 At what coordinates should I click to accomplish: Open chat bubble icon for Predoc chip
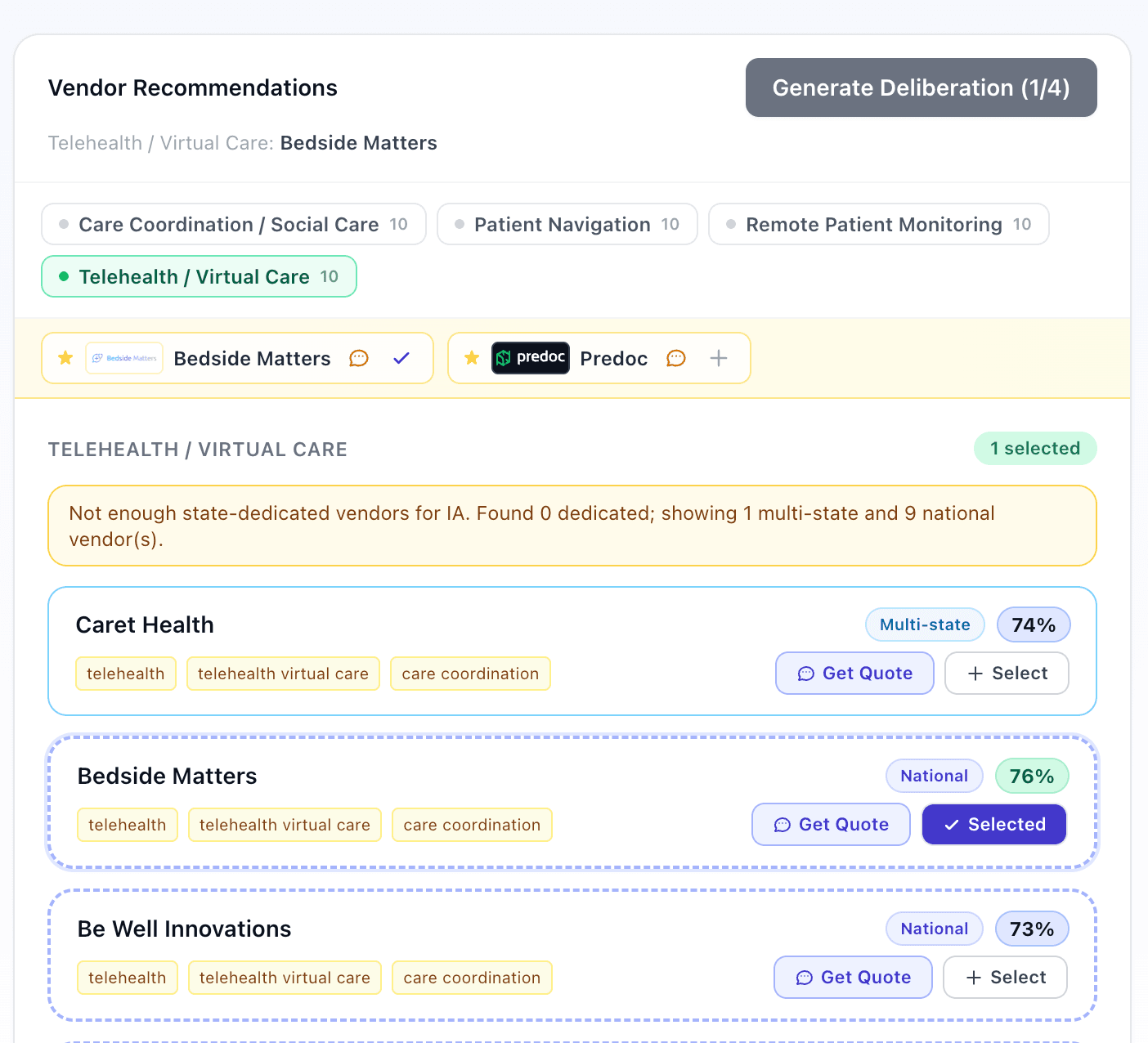coord(676,358)
